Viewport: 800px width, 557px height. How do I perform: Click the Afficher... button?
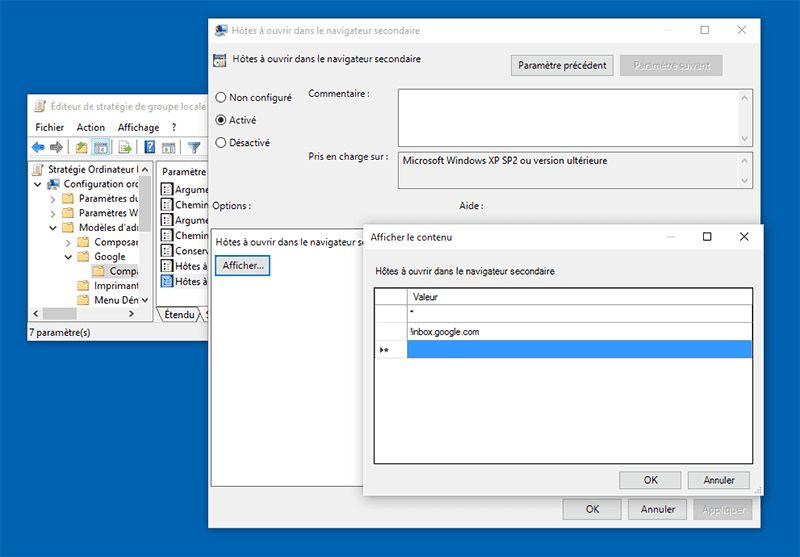(x=243, y=265)
